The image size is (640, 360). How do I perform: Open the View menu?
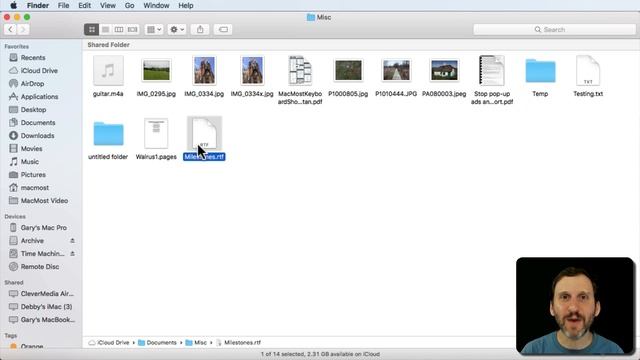click(x=108, y=5)
